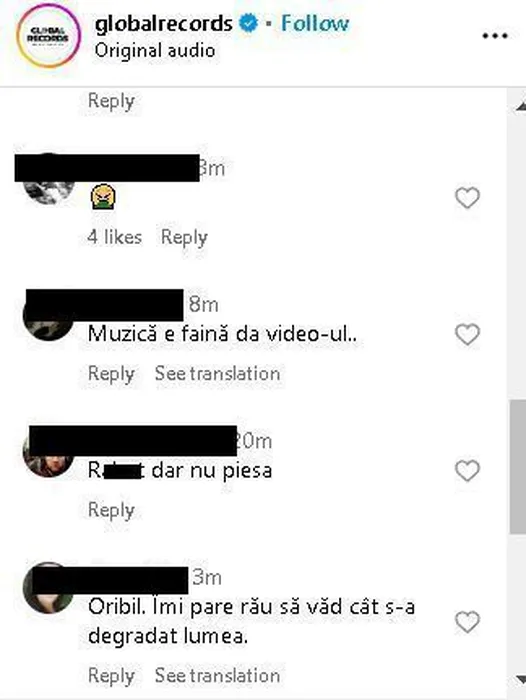The image size is (526, 700).
Task: Click the scroll up arrow
Action: pos(520,107)
